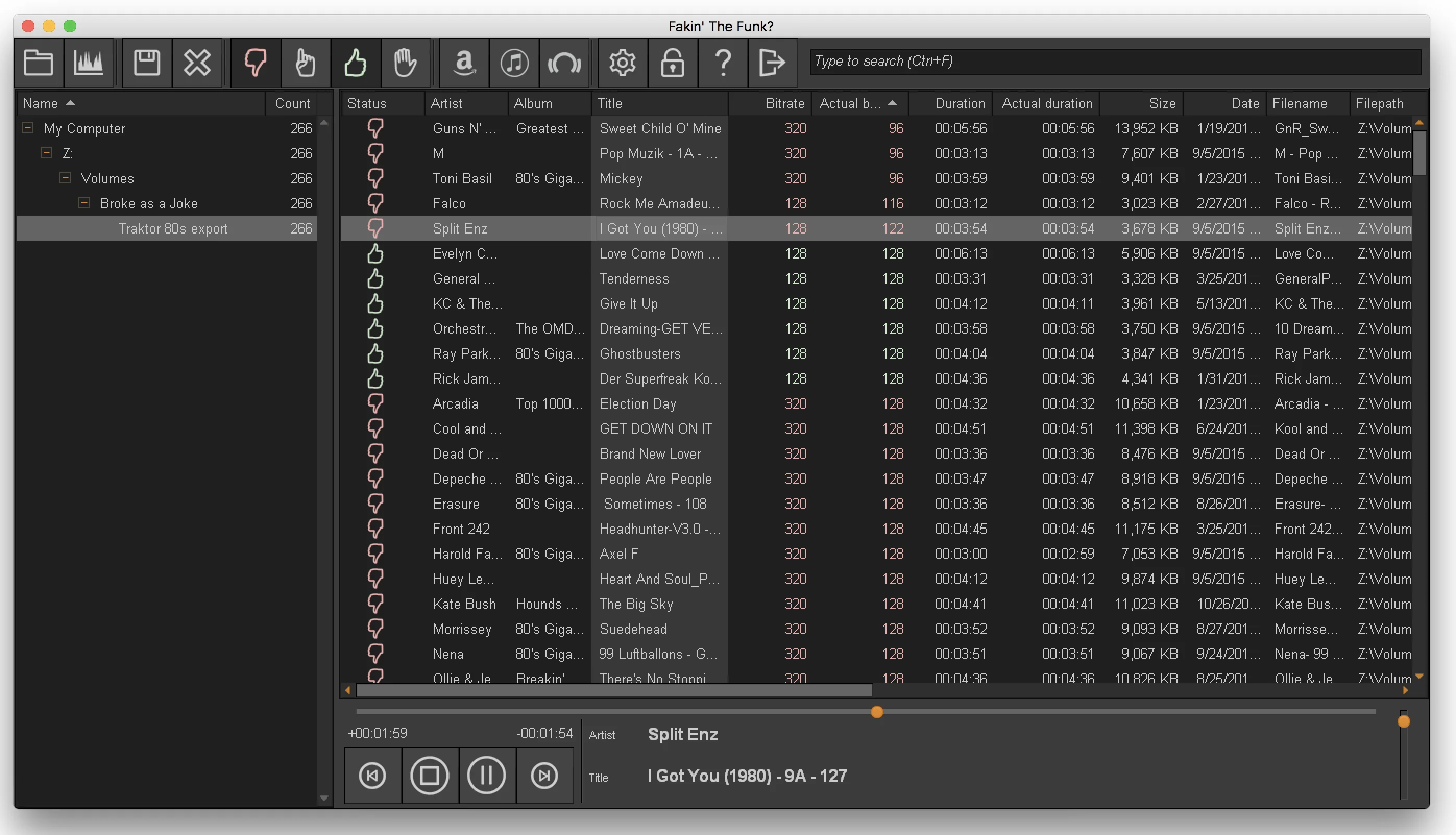
Task: Click the thumbs-down fake filter icon
Action: [x=256, y=63]
